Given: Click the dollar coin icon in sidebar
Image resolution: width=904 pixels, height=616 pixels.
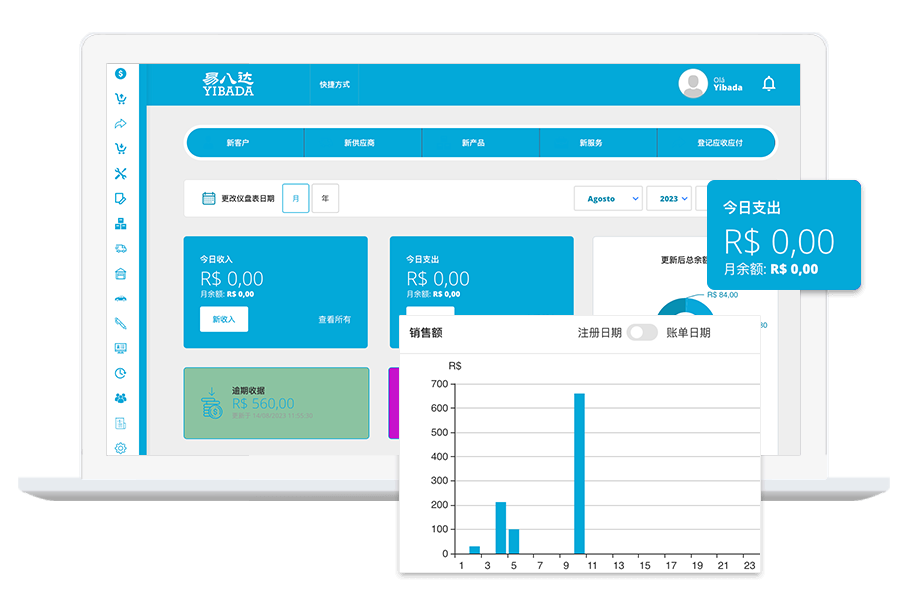Looking at the screenshot, I should (x=120, y=74).
